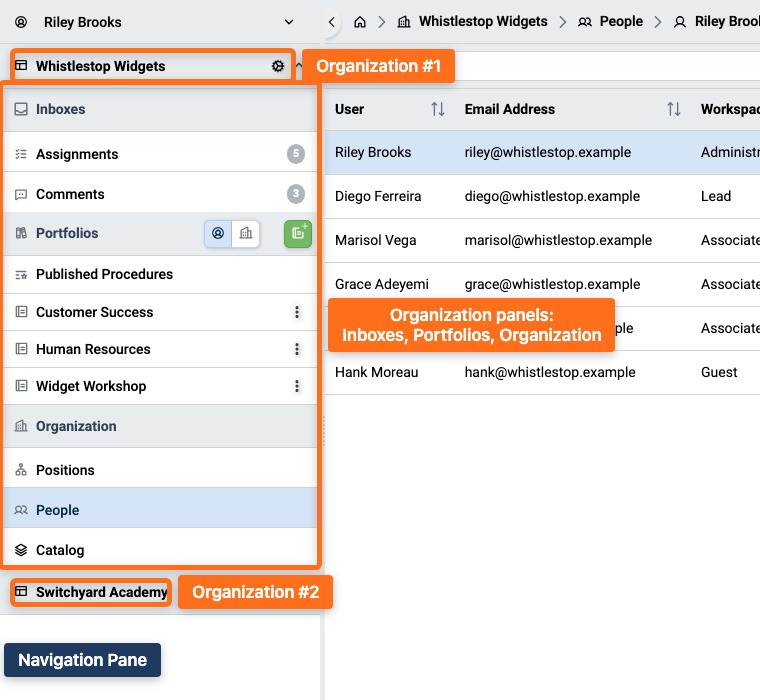
Task: Click the user avatar icon beside Riley Brooks
Action: [21, 22]
